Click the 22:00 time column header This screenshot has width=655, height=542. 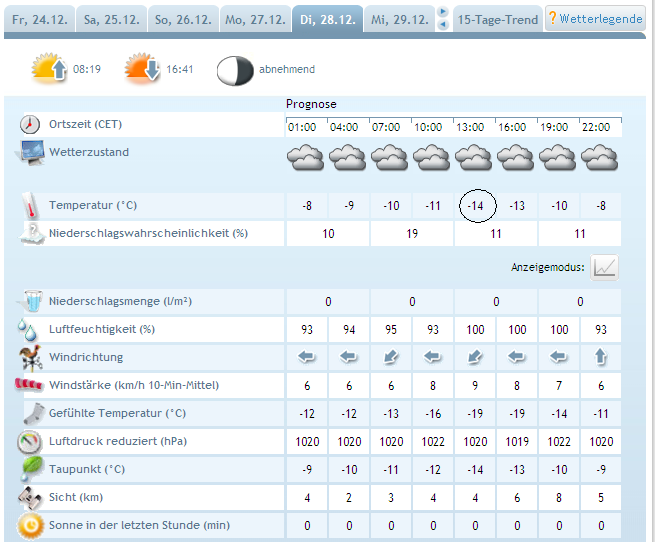(x=596, y=127)
